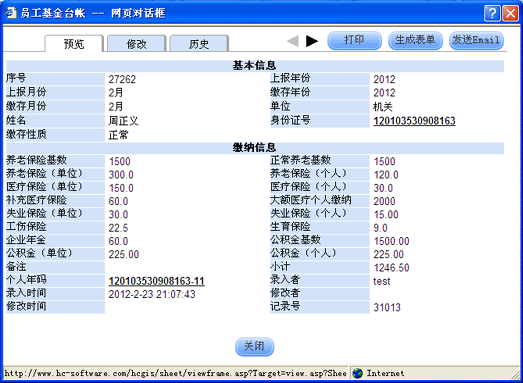Open help via question mark icon
Viewport: 523px width, 383px height.
(x=492, y=13)
